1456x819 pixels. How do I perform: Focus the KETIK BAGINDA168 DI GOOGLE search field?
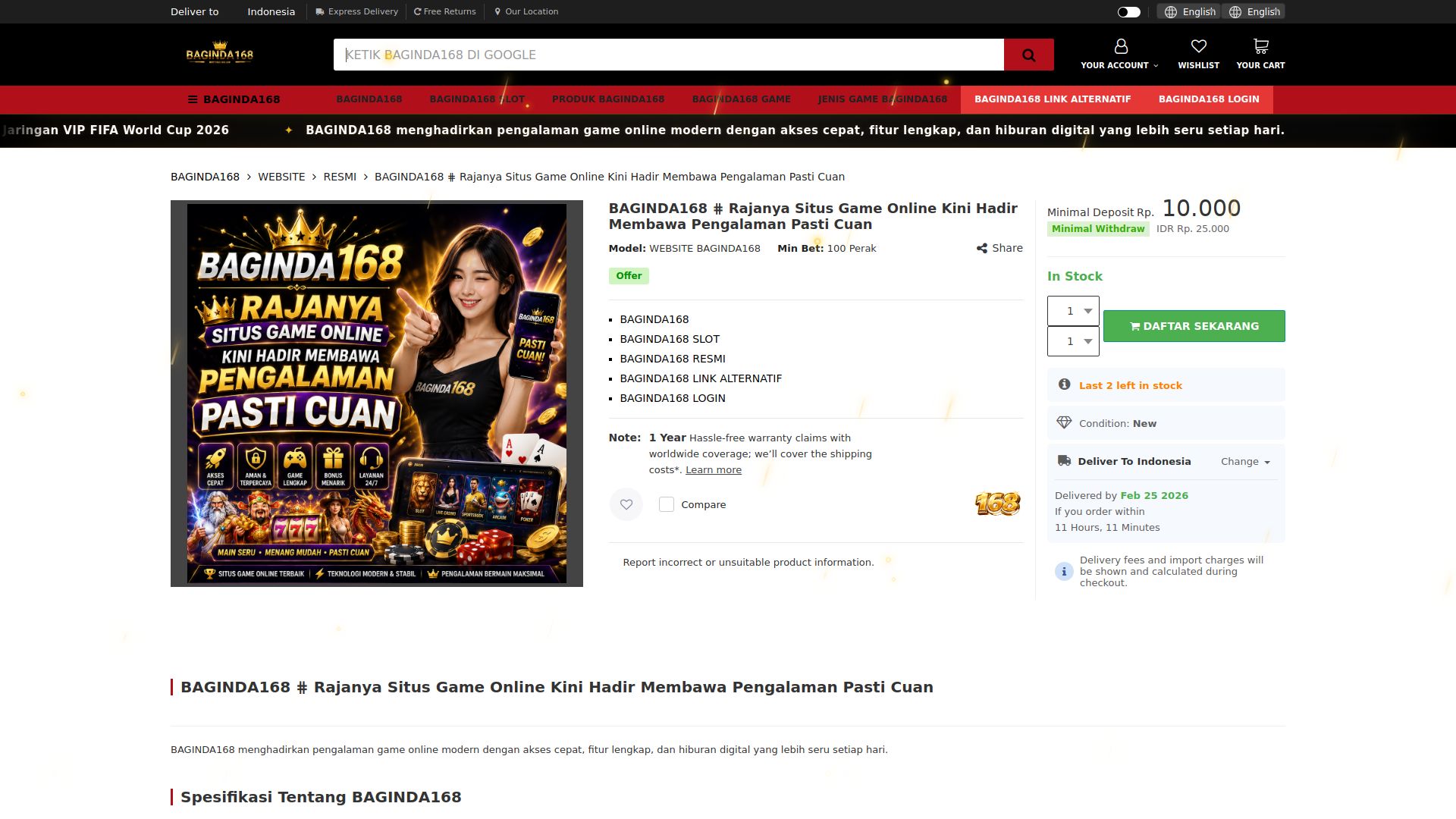(x=668, y=55)
